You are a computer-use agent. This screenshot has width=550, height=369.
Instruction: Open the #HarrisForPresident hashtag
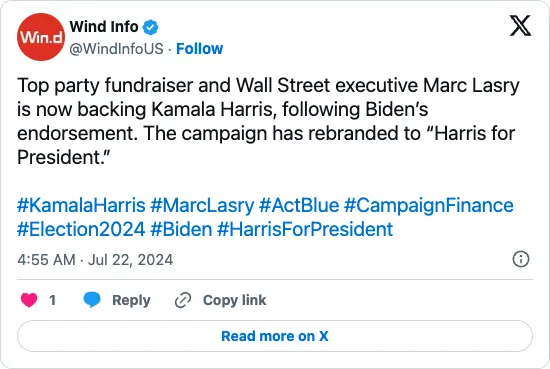[x=305, y=229]
